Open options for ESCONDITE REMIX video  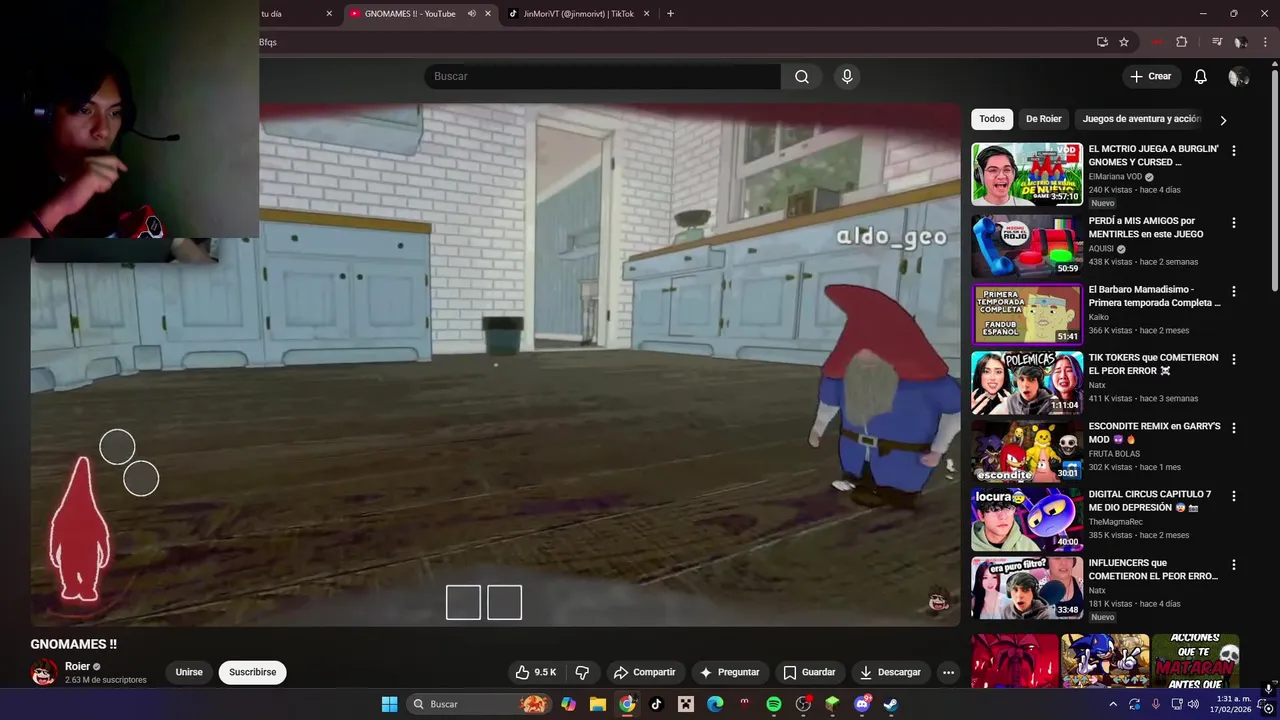1233,428
